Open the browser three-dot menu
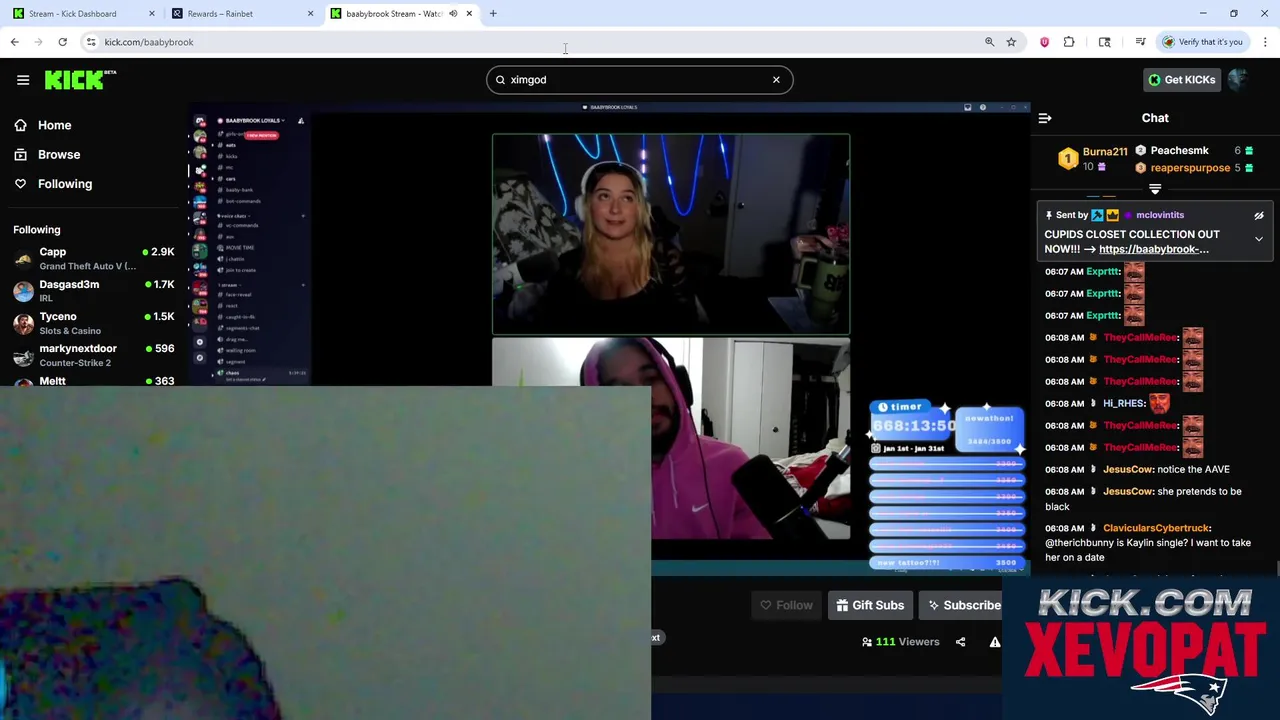The height and width of the screenshot is (720, 1280). [1265, 42]
